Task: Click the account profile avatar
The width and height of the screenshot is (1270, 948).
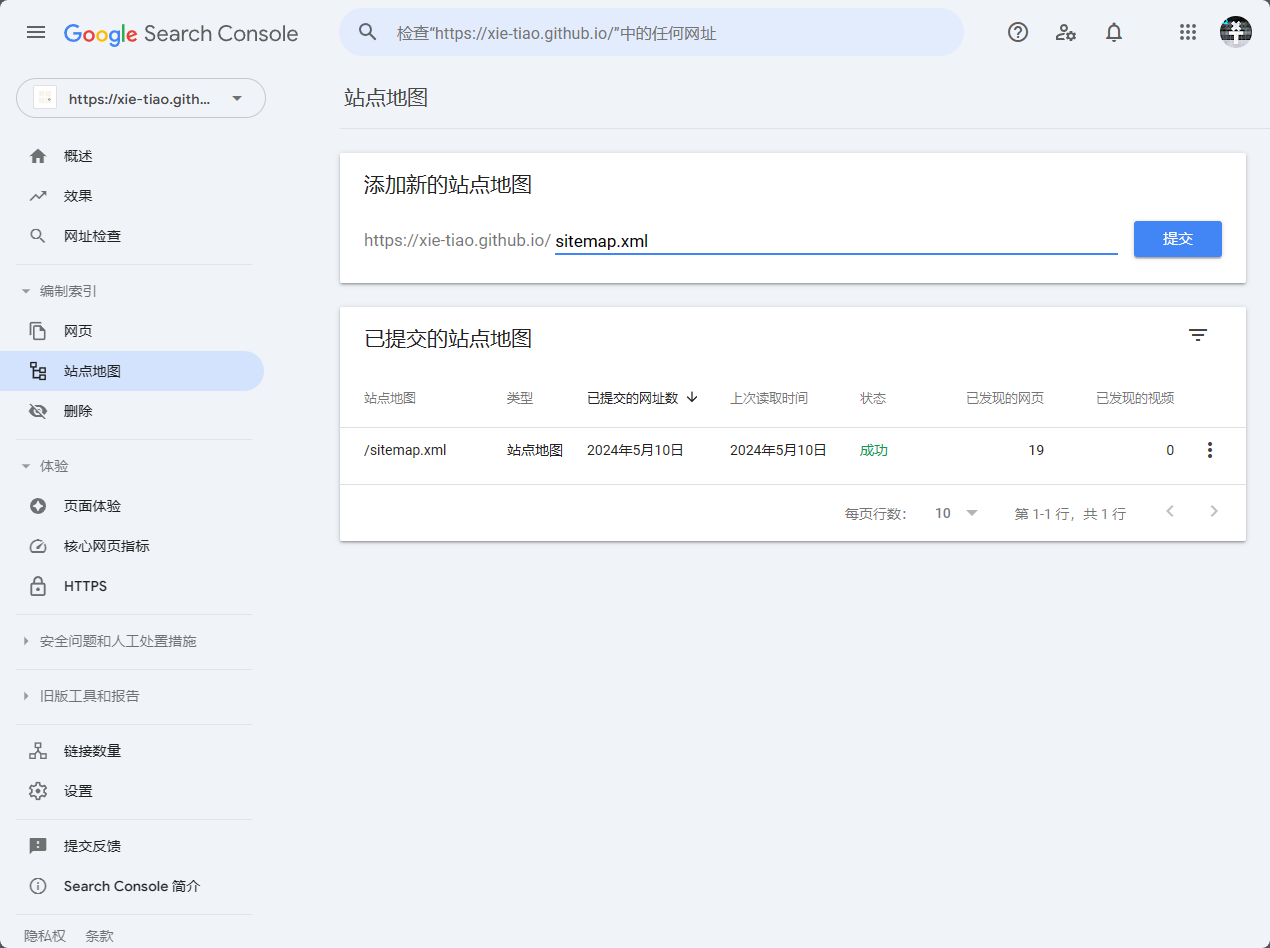Action: 1236,32
